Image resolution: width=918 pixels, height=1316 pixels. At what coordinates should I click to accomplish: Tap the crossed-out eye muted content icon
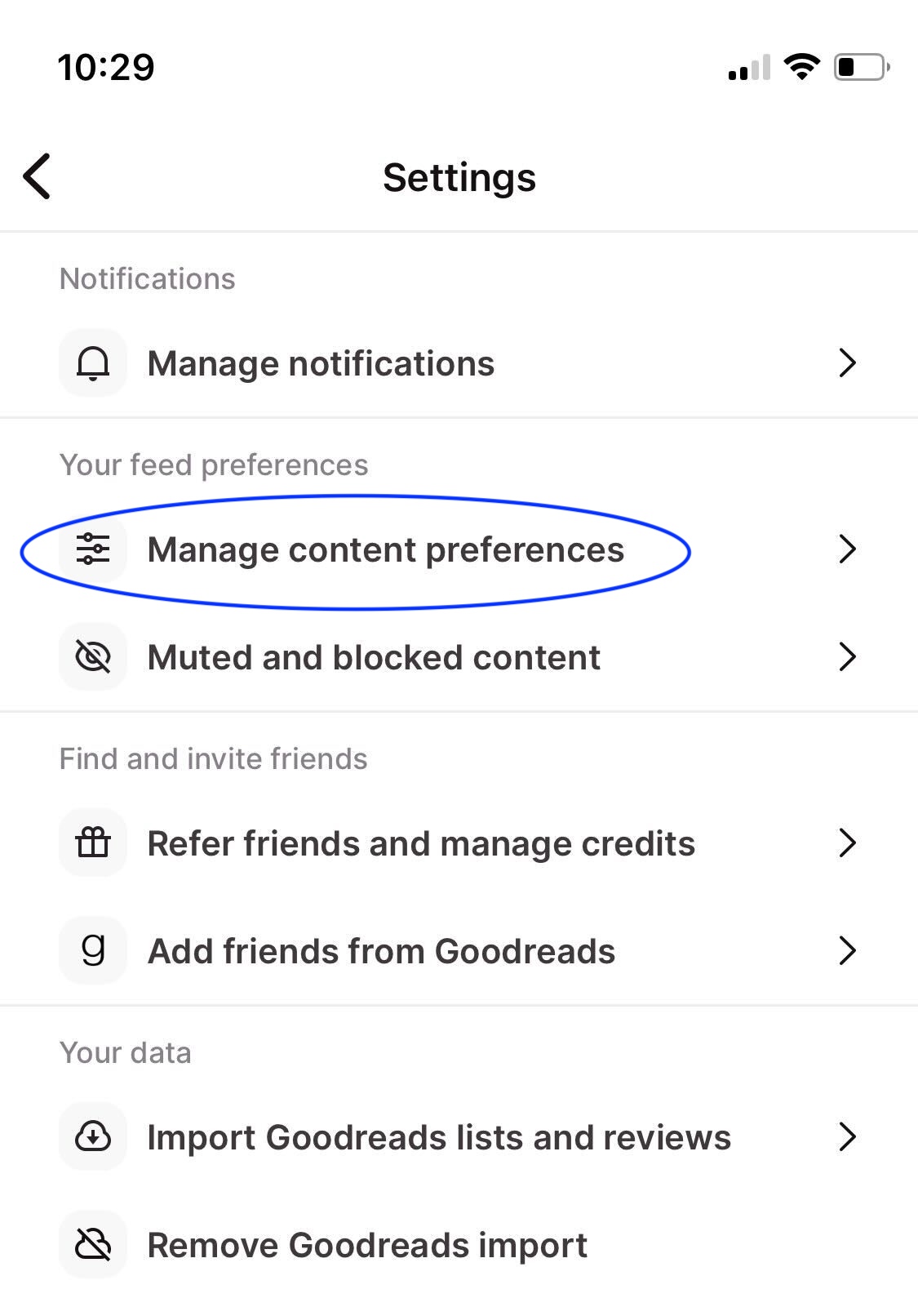point(93,657)
